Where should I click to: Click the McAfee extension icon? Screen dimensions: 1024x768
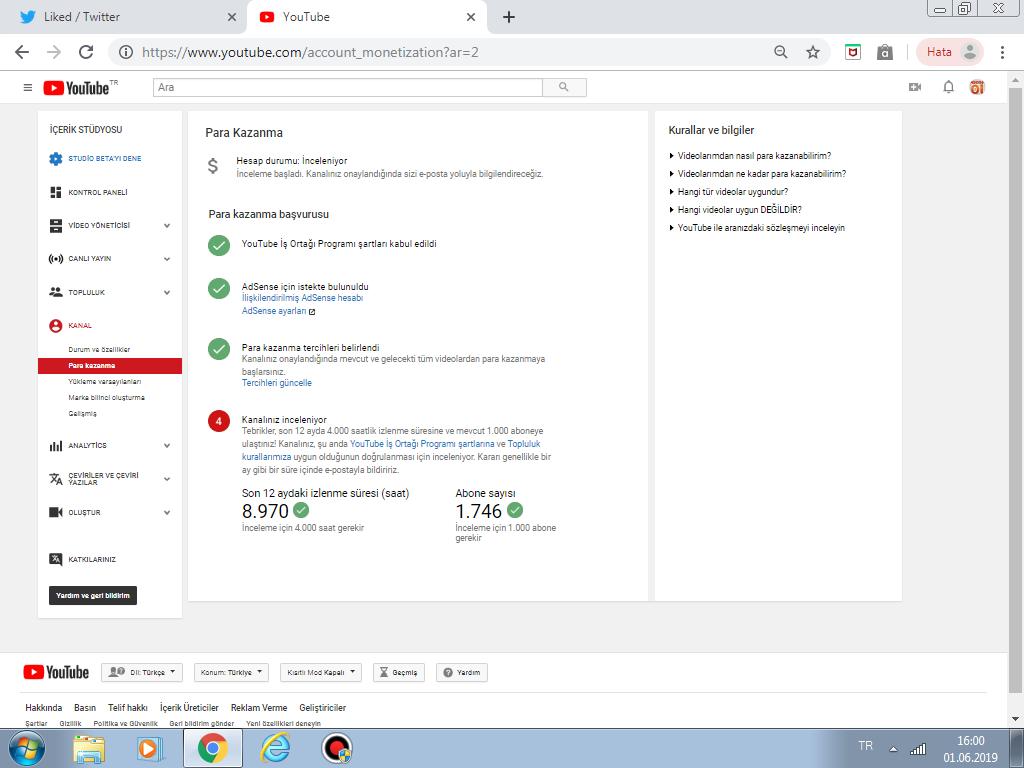(853, 52)
